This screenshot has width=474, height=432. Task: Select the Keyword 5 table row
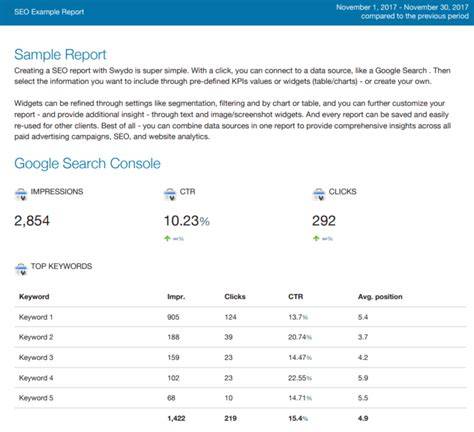click(240, 398)
